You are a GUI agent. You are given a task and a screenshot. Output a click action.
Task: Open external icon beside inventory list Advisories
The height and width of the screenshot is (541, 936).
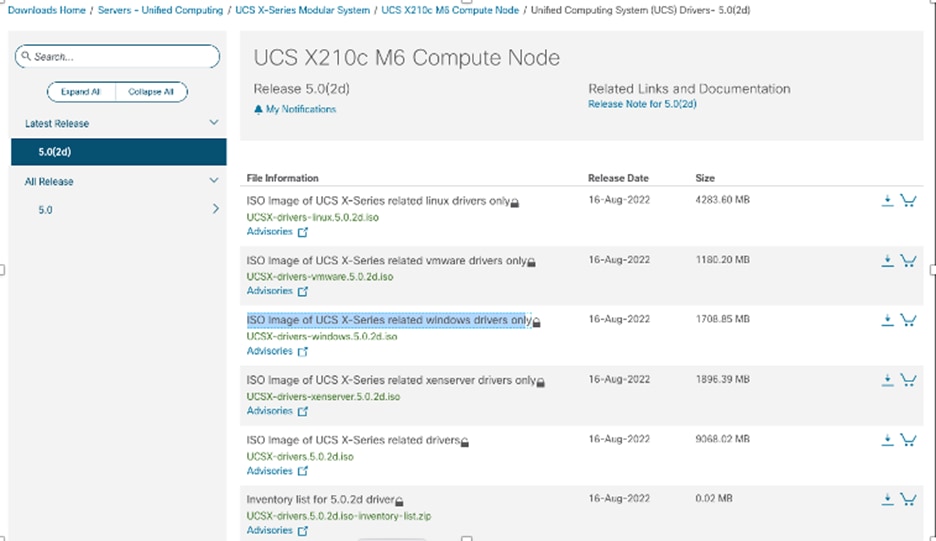click(303, 530)
